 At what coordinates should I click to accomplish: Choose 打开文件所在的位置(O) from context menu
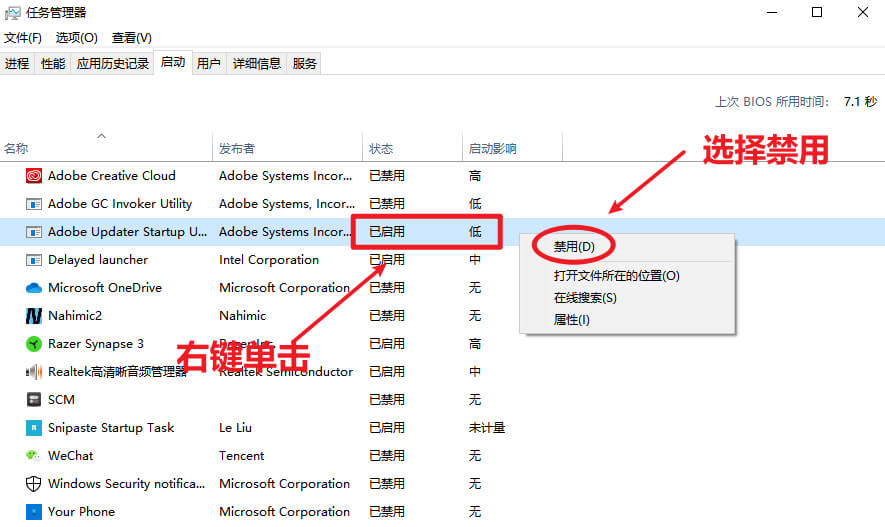(x=616, y=276)
